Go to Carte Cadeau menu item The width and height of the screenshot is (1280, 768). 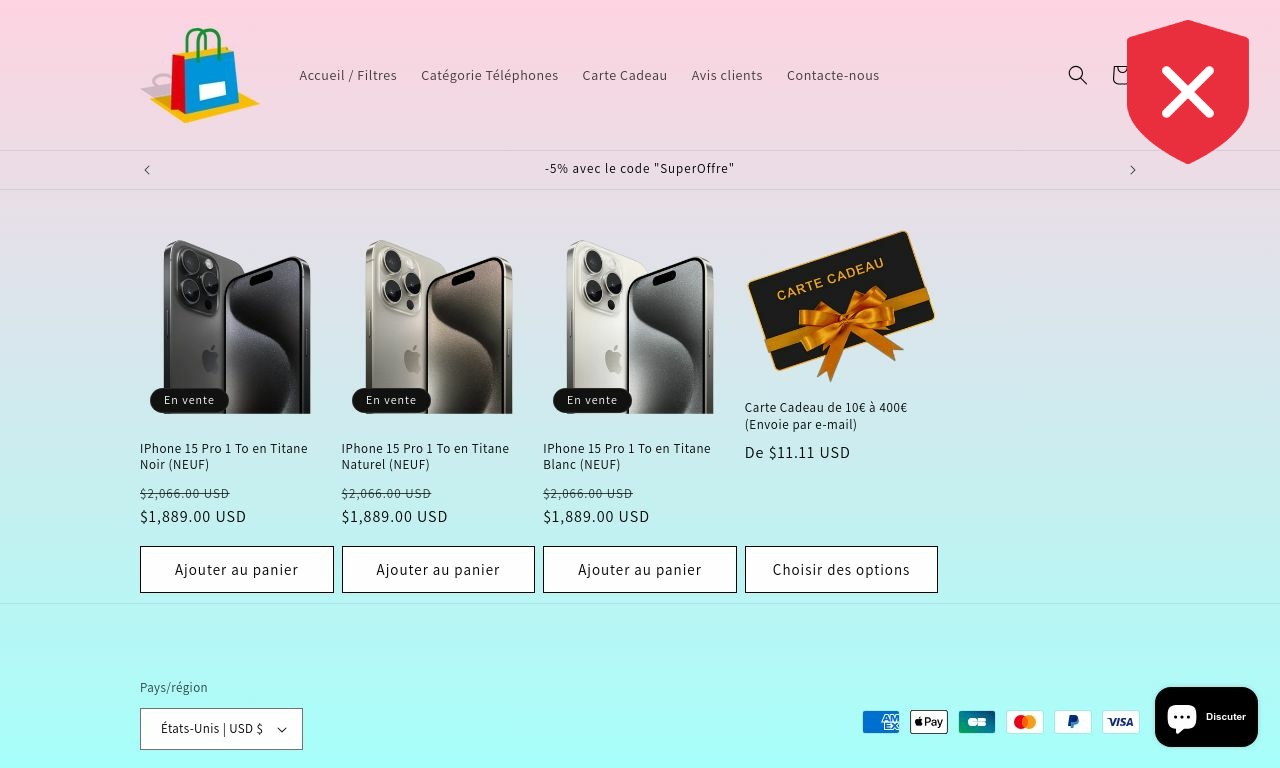[625, 75]
